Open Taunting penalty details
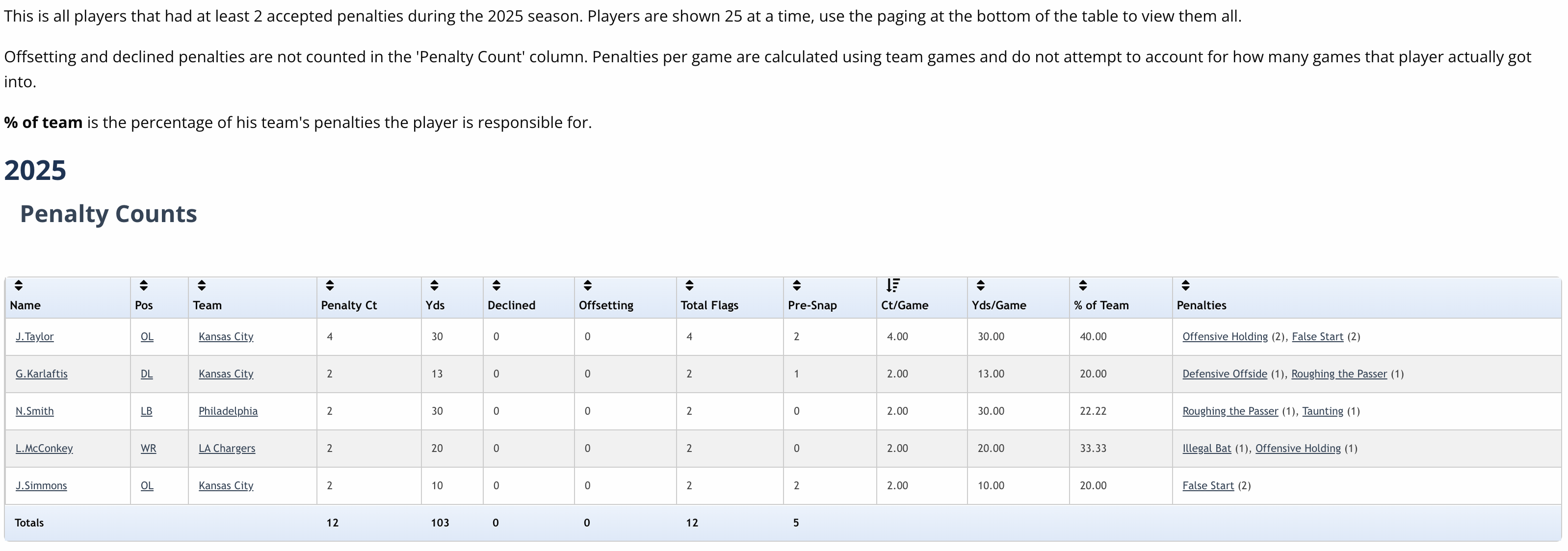Viewport: 1568px width, 551px height. (1323, 411)
